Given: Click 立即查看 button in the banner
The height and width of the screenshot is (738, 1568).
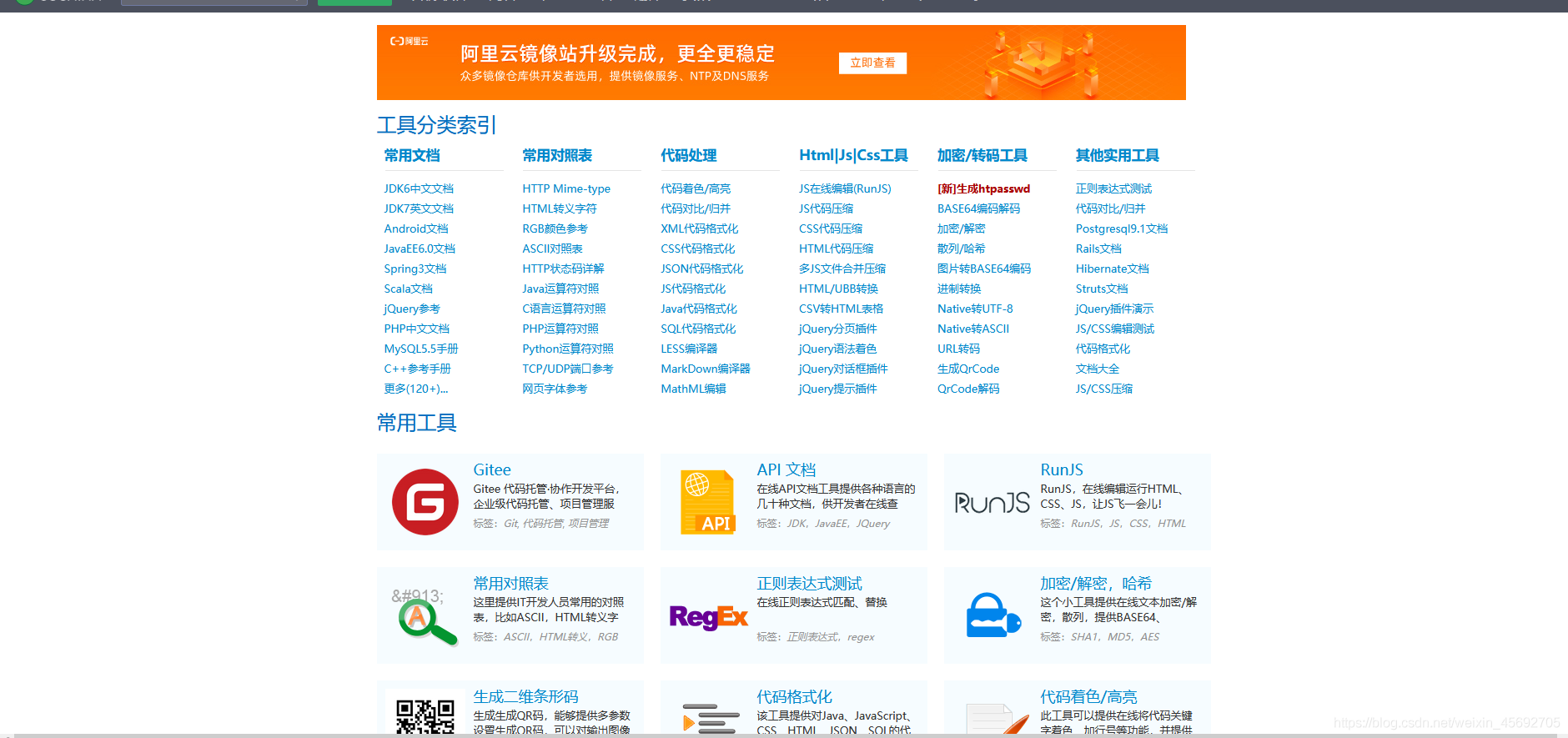Looking at the screenshot, I should pyautogui.click(x=872, y=63).
